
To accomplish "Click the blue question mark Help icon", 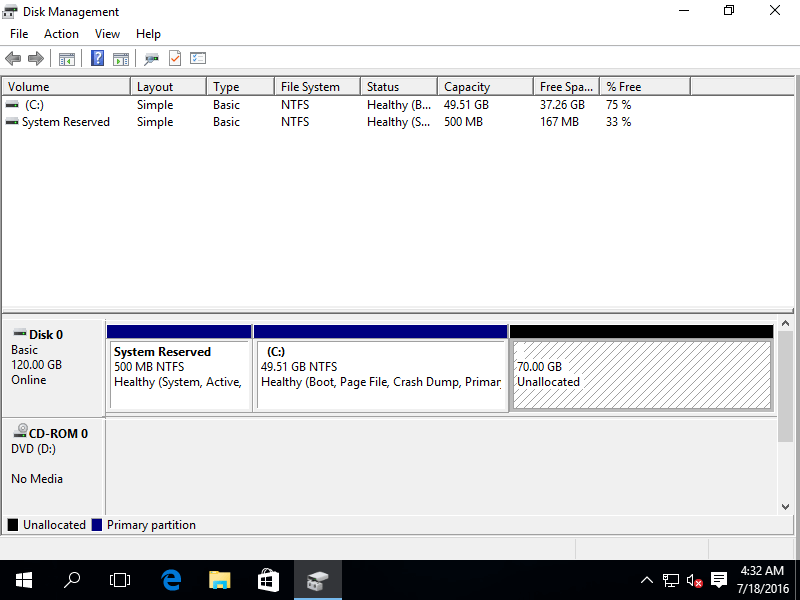I will [x=97, y=59].
